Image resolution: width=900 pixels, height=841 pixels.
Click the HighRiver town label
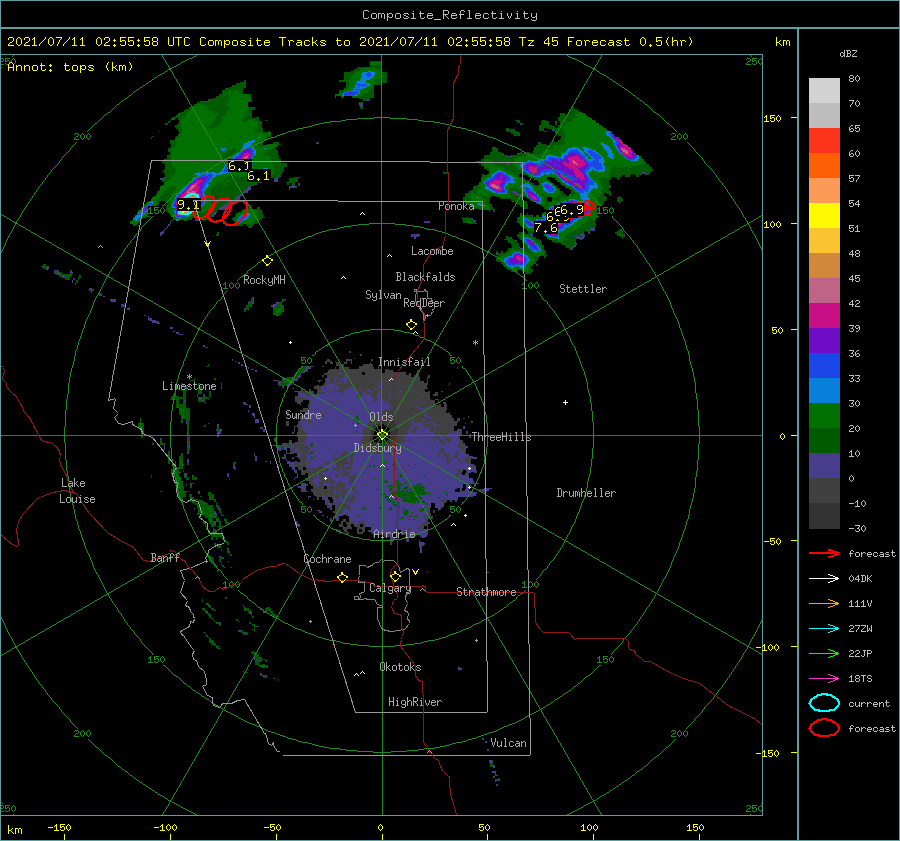[415, 702]
